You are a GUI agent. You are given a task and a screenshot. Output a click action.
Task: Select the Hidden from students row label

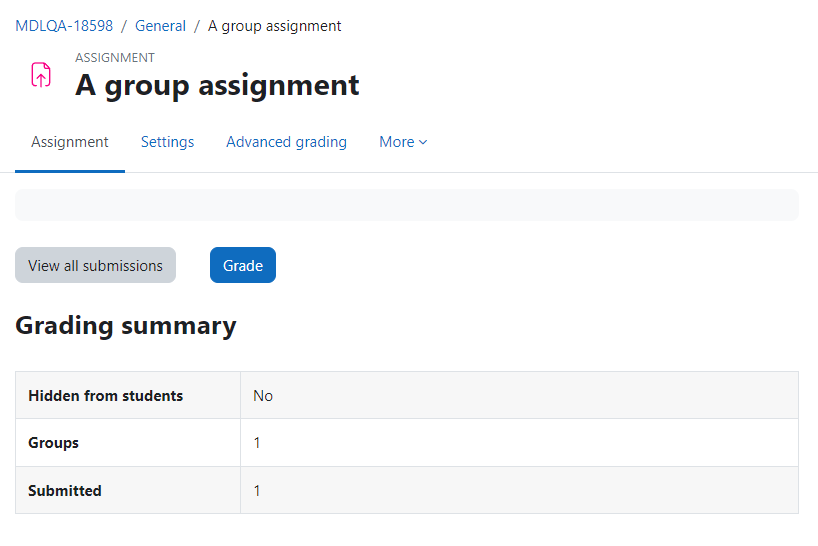[106, 396]
